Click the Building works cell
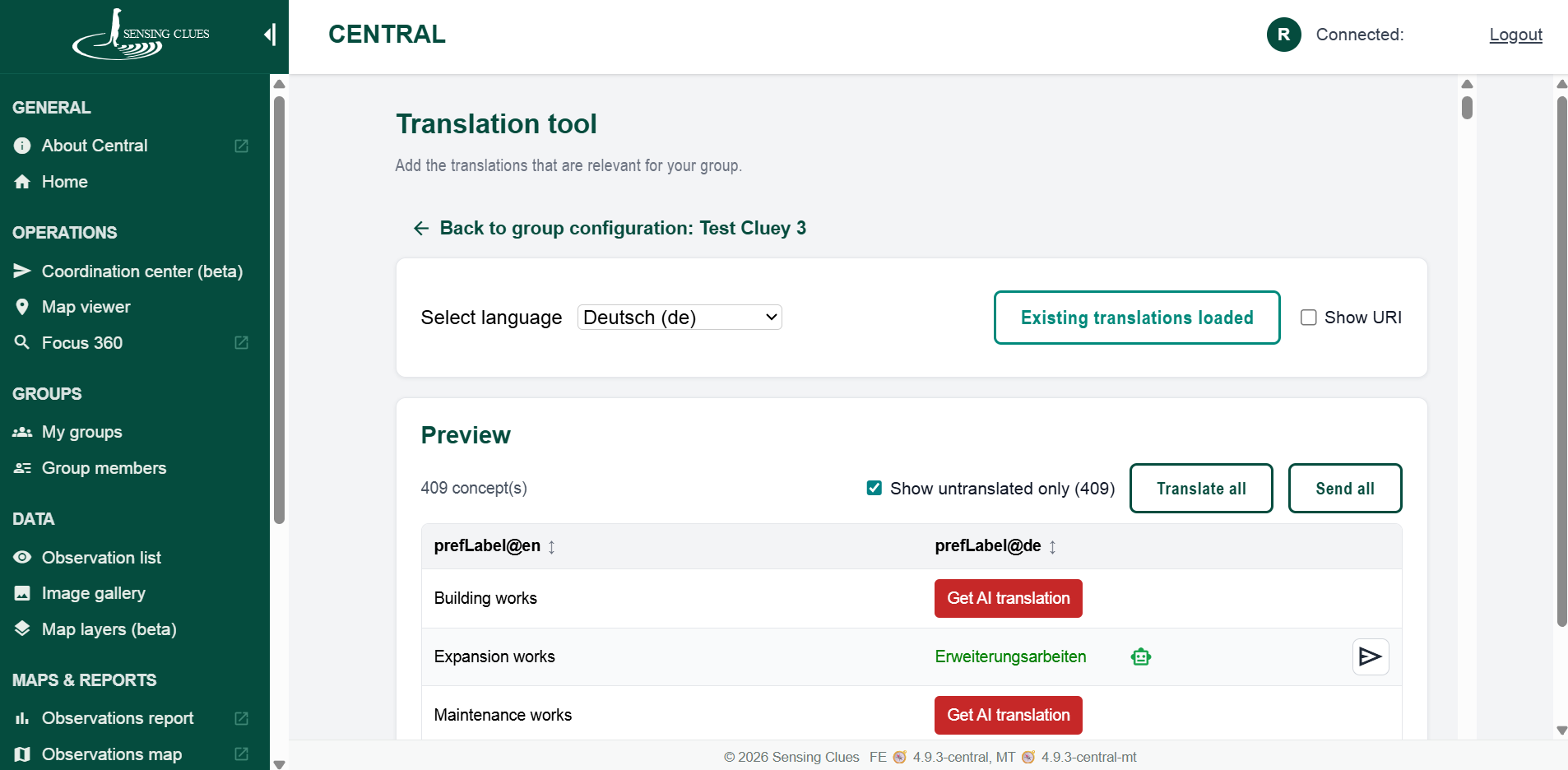The width and height of the screenshot is (1568, 770). coord(485,598)
